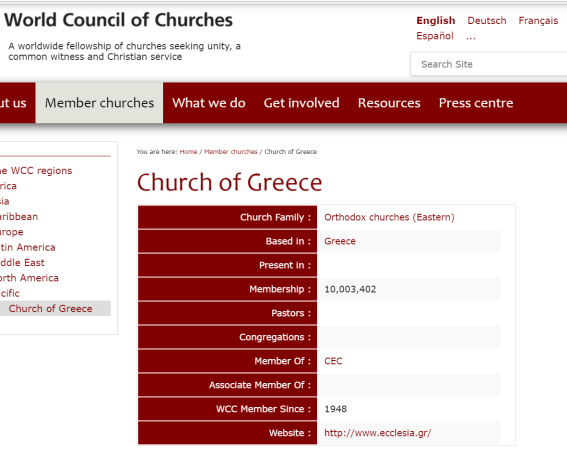This screenshot has height=453, width=567.
Task: Open Orthodox churches (Eastern) link
Action: pyautogui.click(x=389, y=217)
